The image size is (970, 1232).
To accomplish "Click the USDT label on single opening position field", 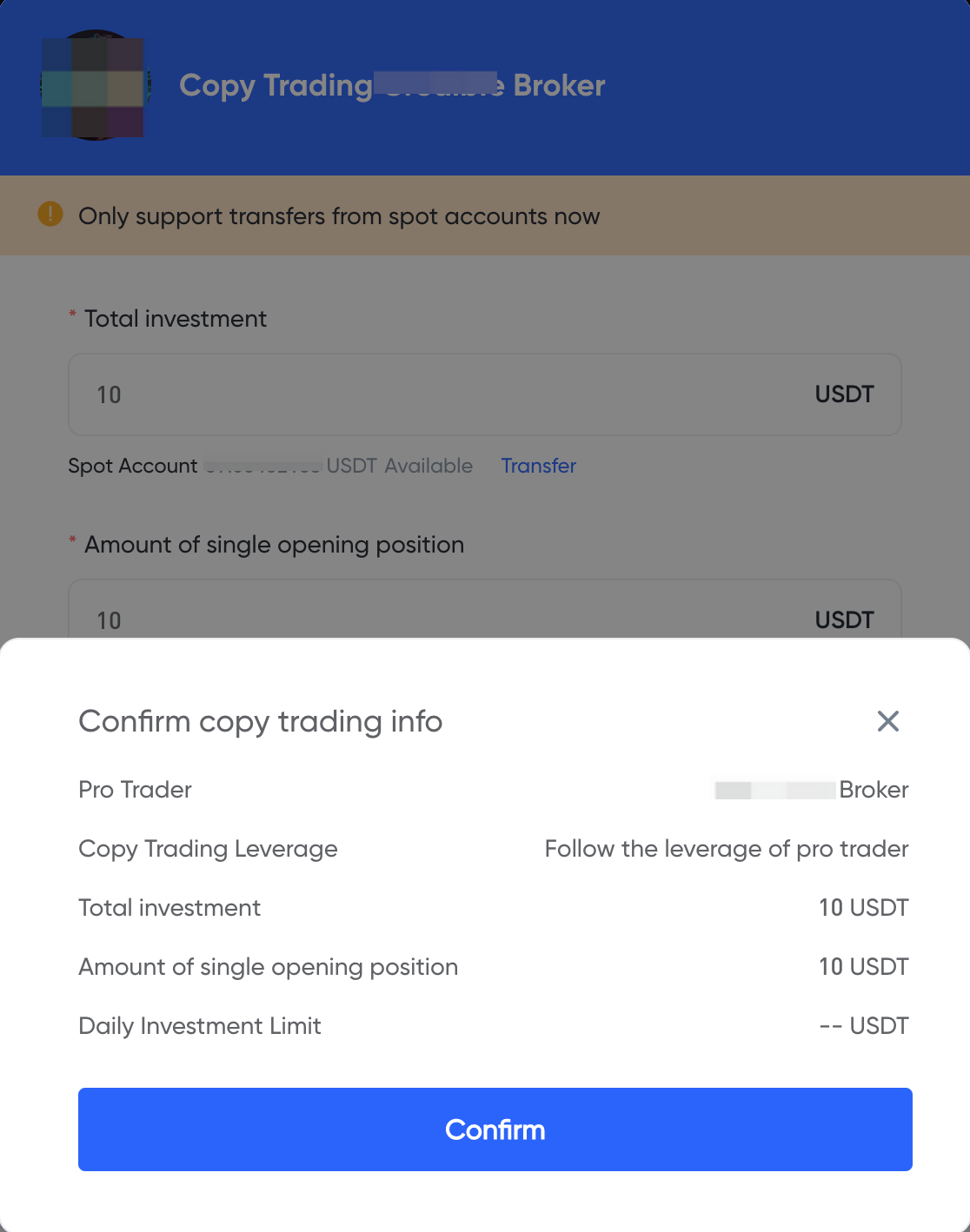I will tap(843, 619).
